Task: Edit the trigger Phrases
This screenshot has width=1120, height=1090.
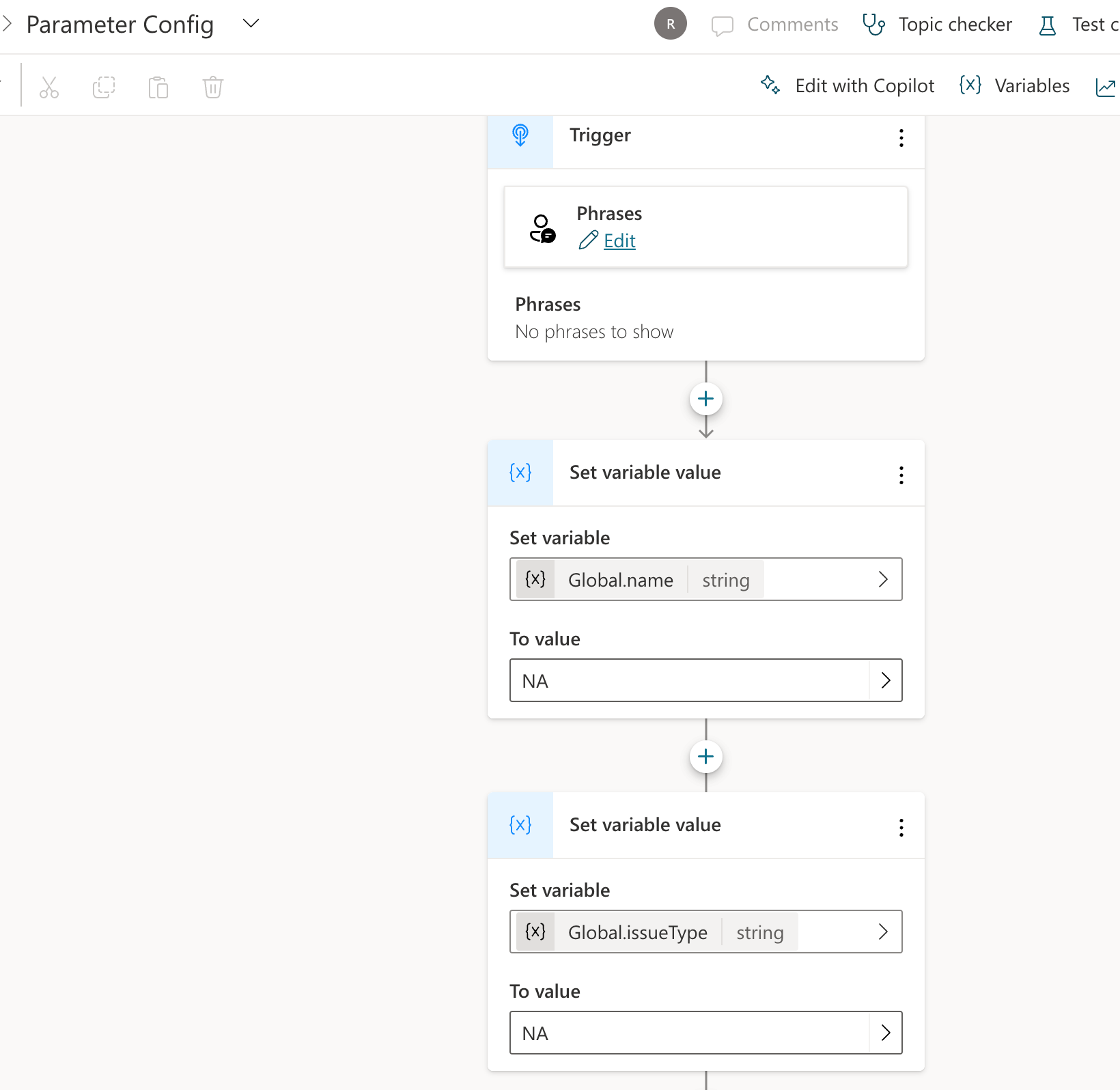Action: point(619,240)
